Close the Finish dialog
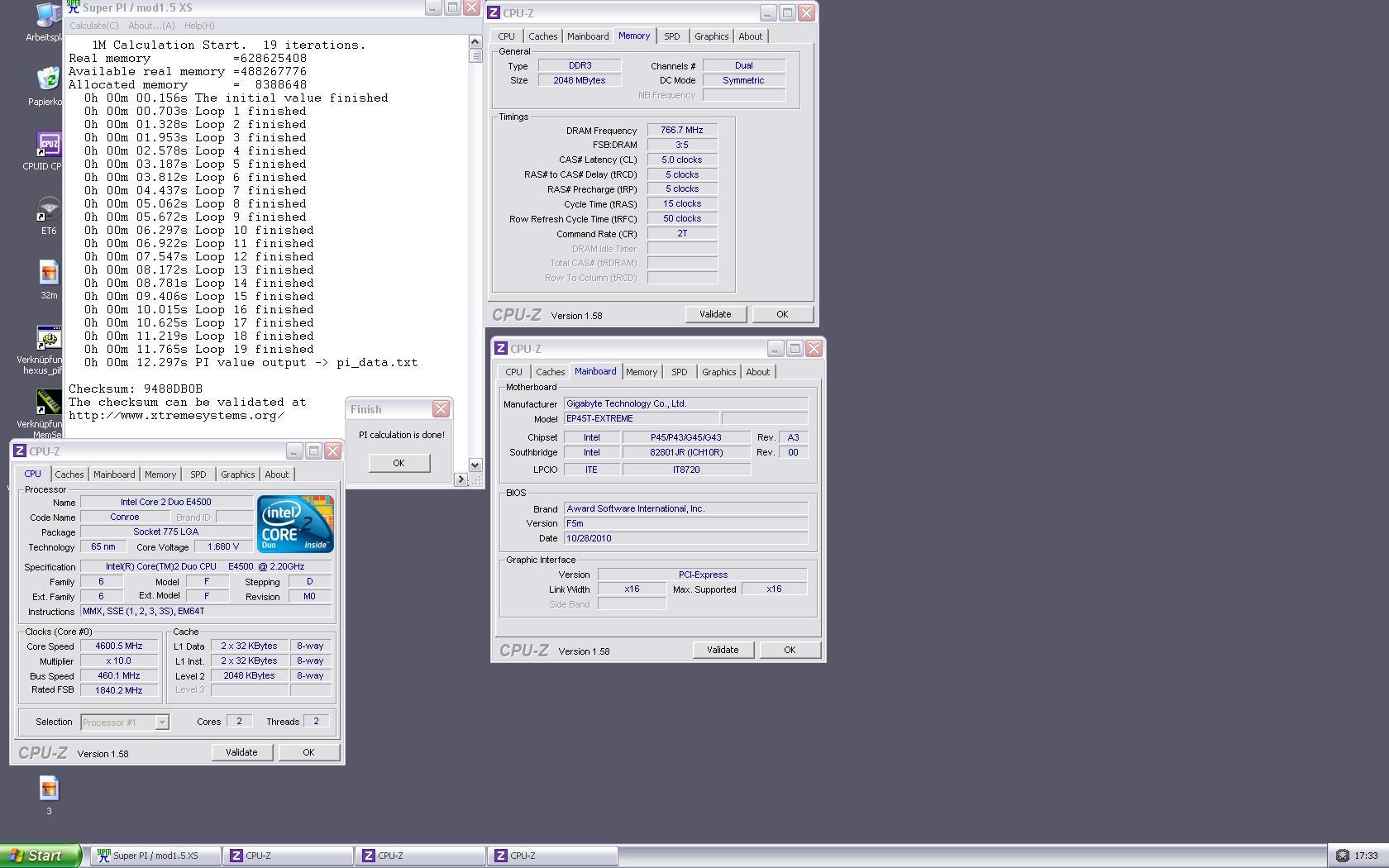The image size is (1389, 868). [x=442, y=408]
